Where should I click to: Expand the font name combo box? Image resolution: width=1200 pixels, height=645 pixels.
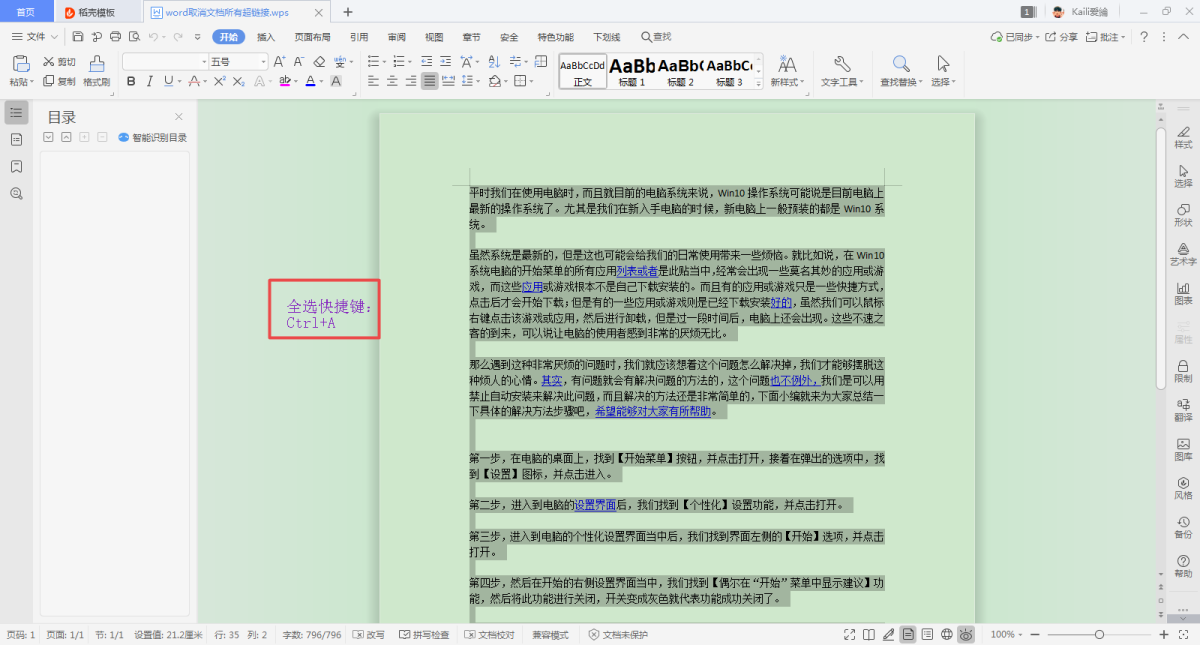[203, 61]
